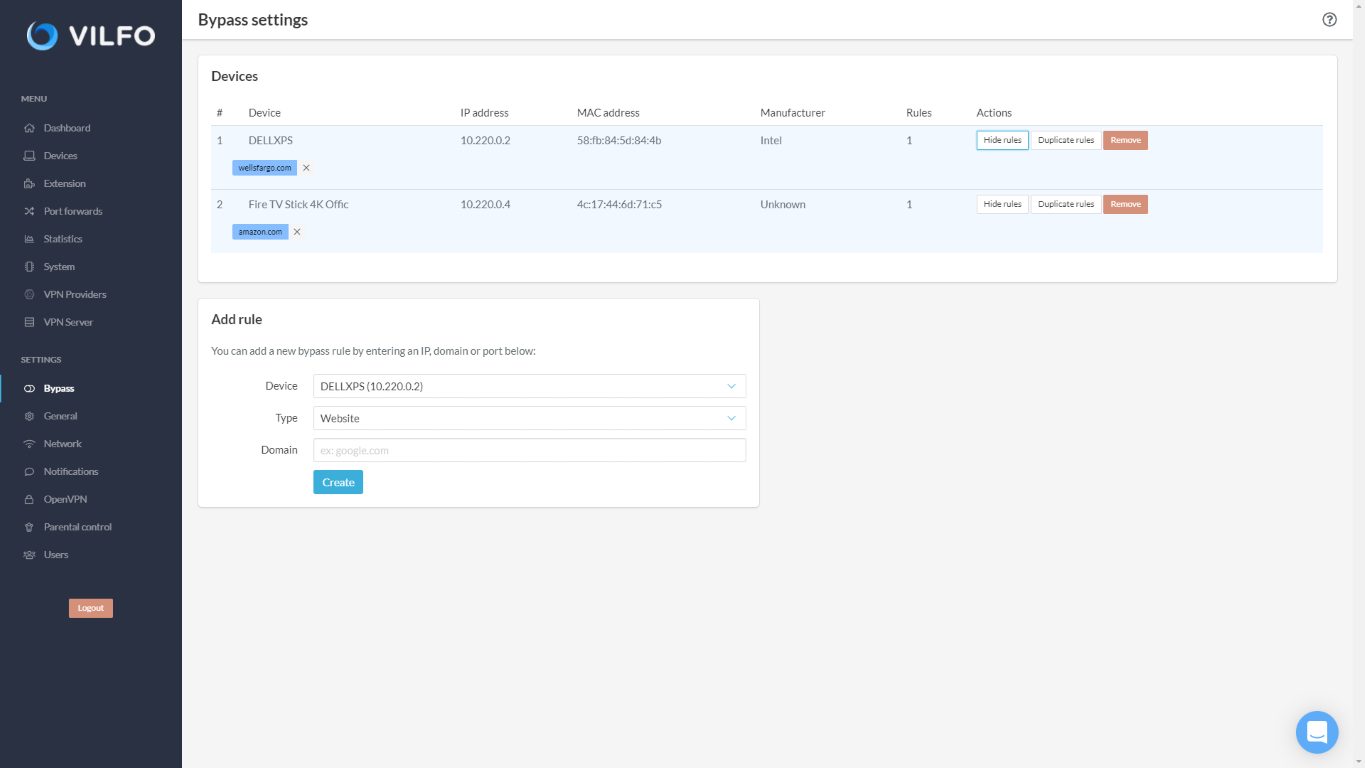The image size is (1365, 768).
Task: Click MAC address 58:fb:84:5d:84:4b
Action: point(619,140)
